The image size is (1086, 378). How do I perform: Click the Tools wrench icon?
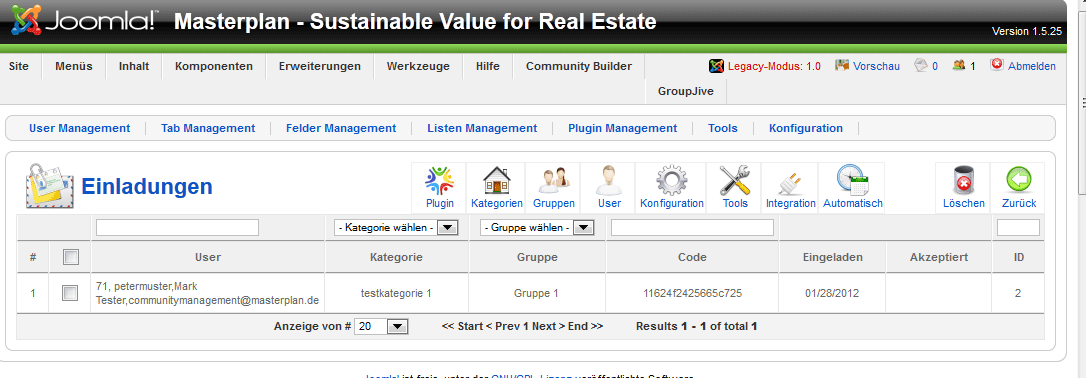pos(735,181)
